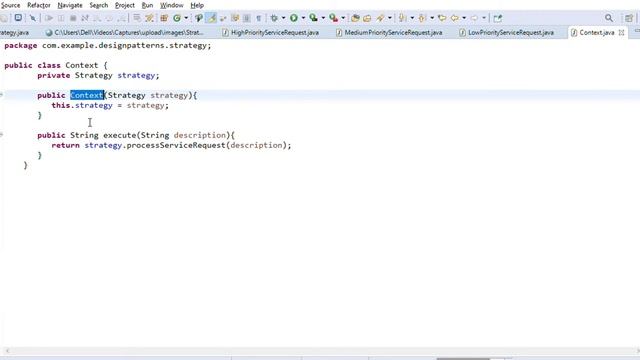Open the Back history dropdown arrow
The width and height of the screenshot is (640, 360).
coord(464,18)
